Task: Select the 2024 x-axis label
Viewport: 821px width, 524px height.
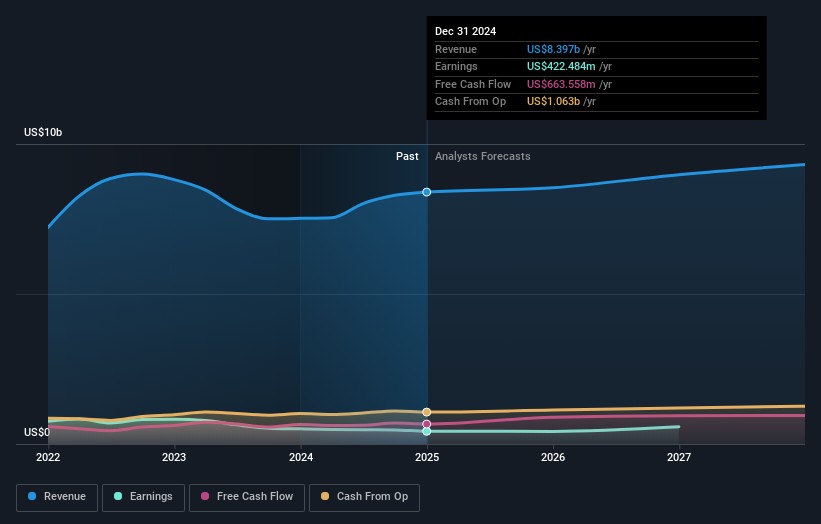Action: point(301,458)
